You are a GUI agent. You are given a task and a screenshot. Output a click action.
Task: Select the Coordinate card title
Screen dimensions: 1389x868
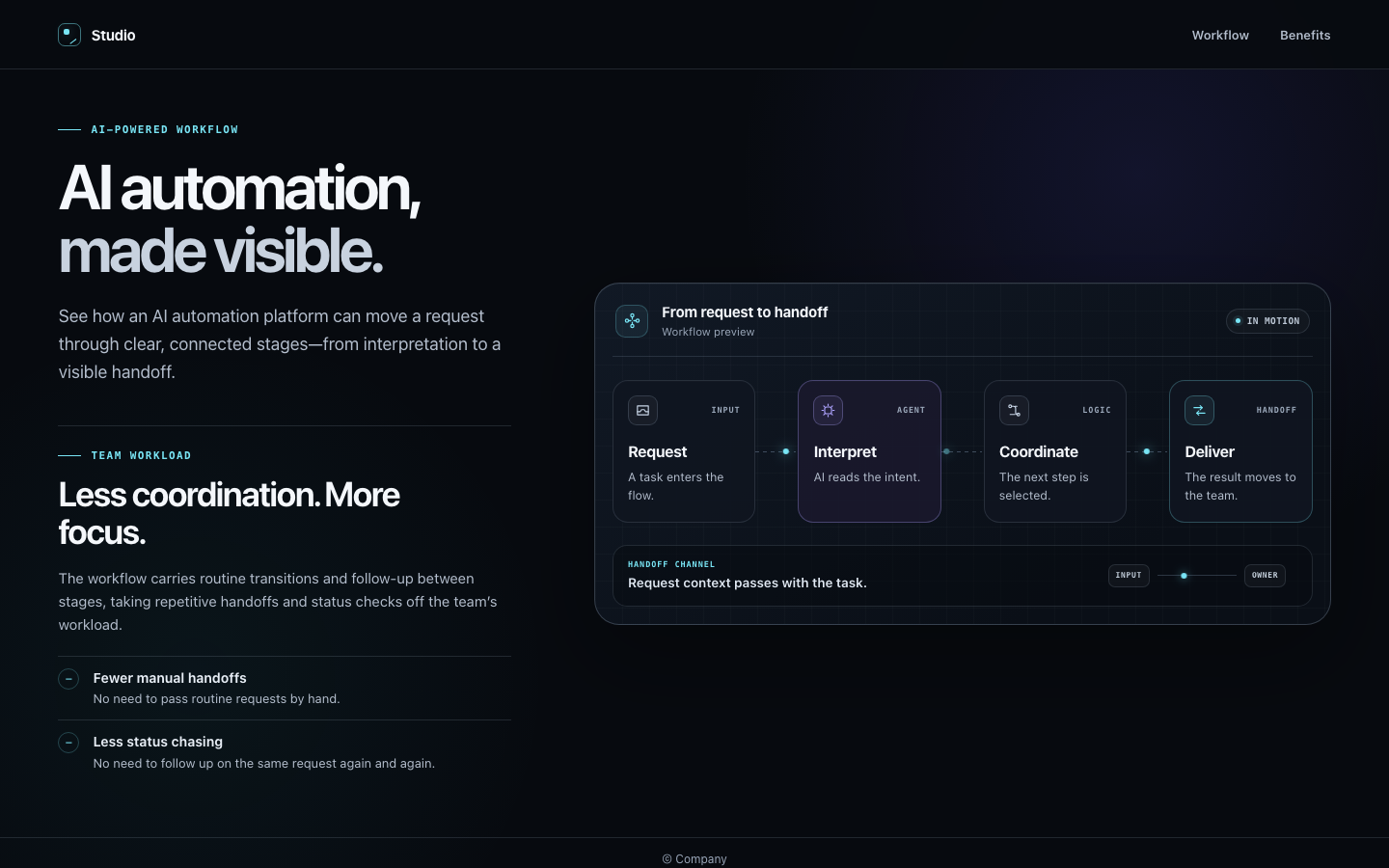point(1039,452)
